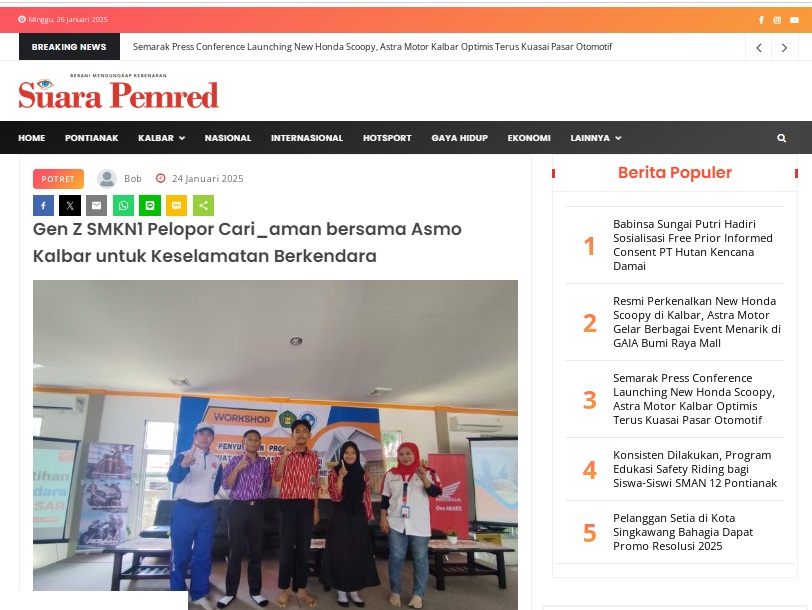
Task: Share article on LINE
Action: [150, 206]
